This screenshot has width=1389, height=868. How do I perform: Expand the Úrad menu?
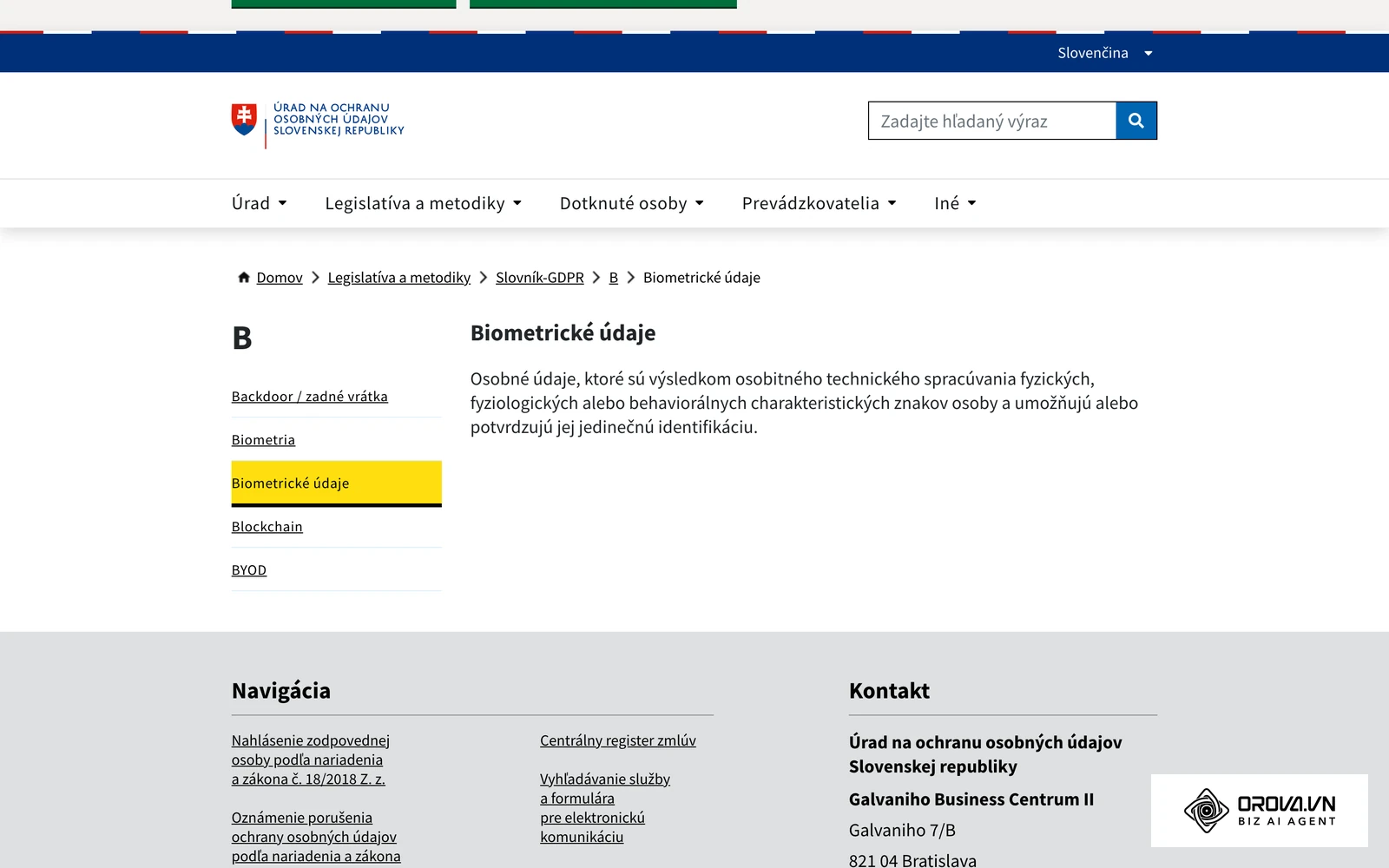260,203
